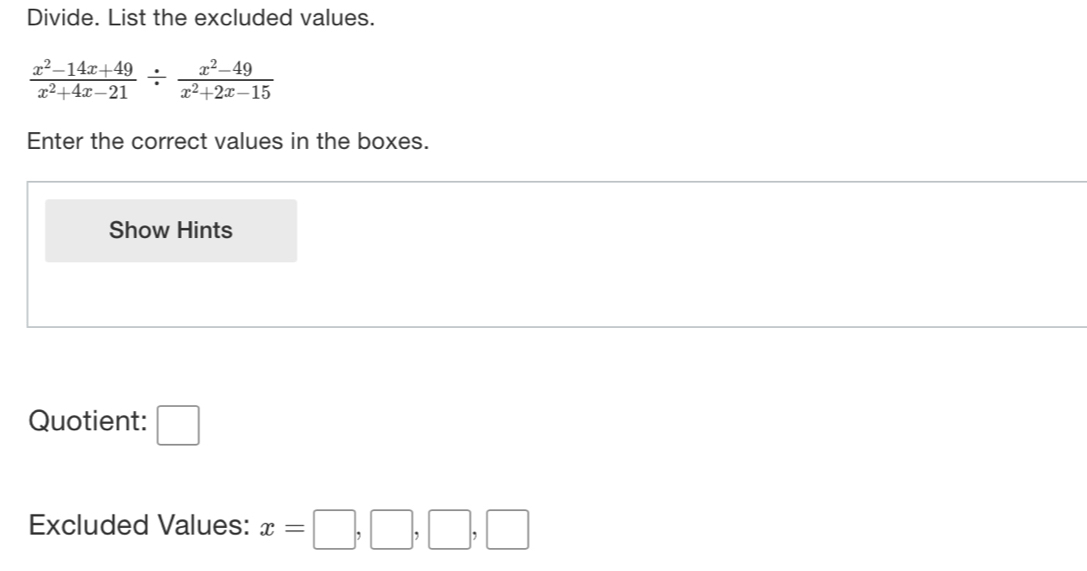
Task: Click the 'Divide. List the excluded values.' instruction
Action: coord(200,18)
